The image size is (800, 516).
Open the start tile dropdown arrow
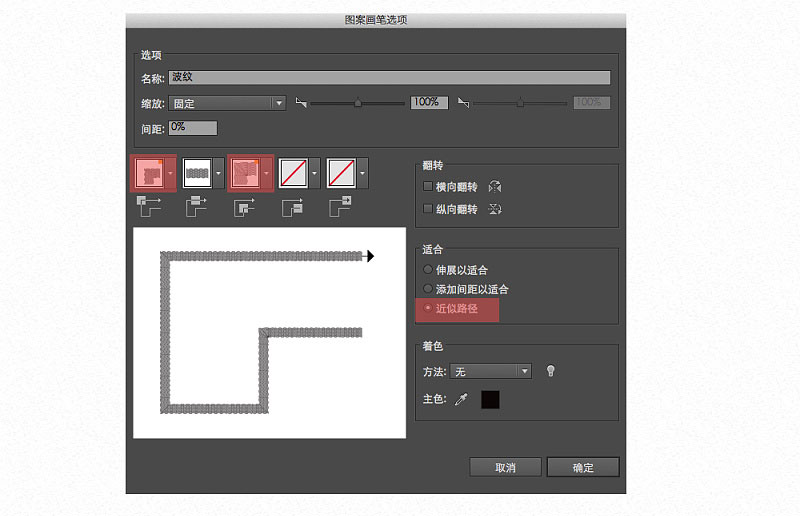[x=314, y=173]
